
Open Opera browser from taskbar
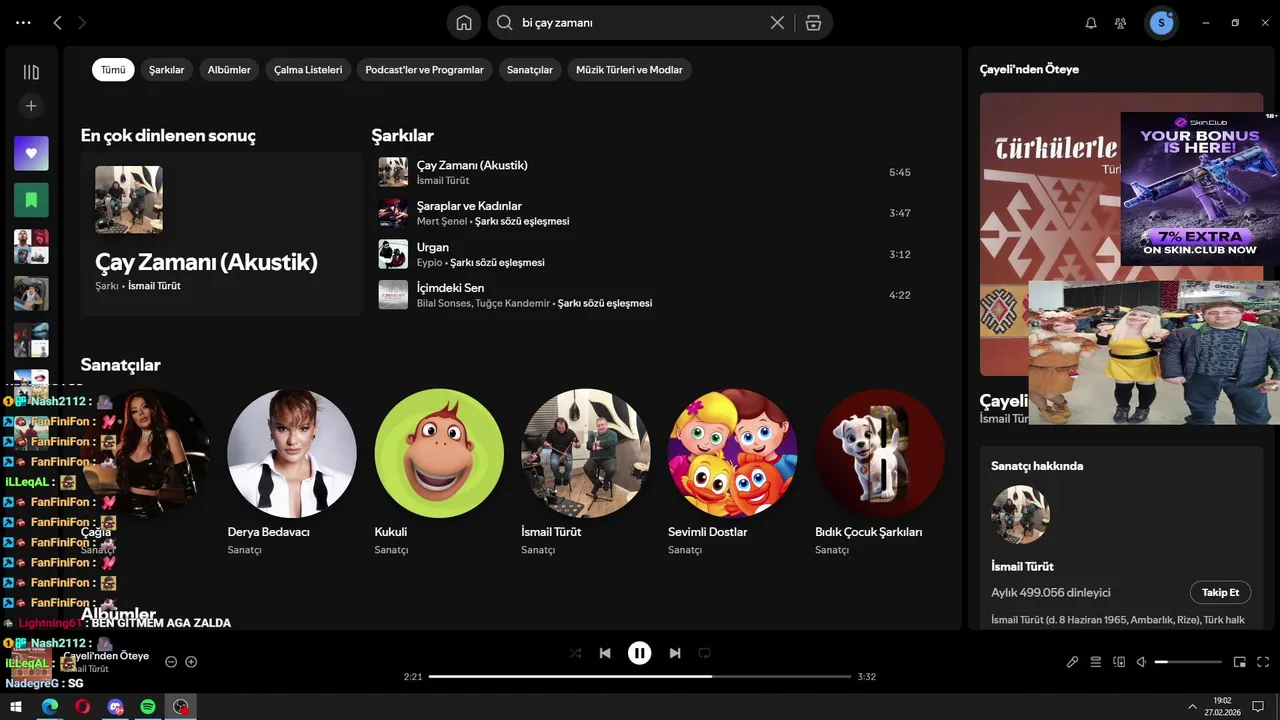point(82,707)
